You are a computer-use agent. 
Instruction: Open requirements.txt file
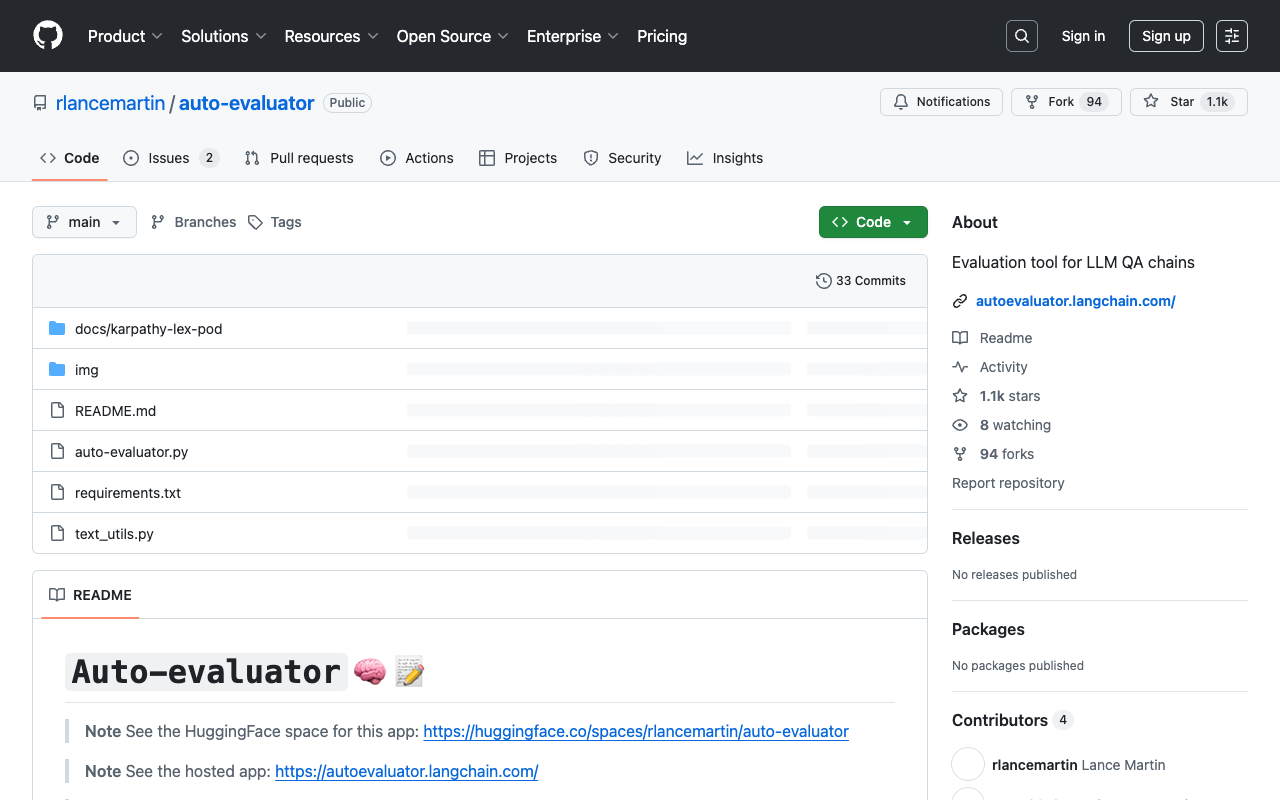tap(128, 493)
